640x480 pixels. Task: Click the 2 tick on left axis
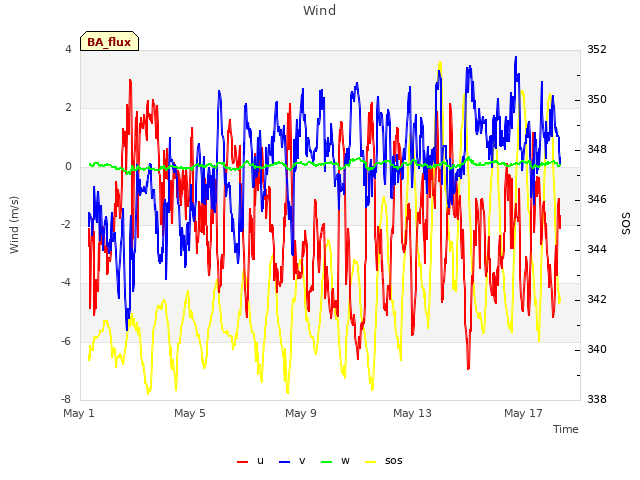point(68,108)
